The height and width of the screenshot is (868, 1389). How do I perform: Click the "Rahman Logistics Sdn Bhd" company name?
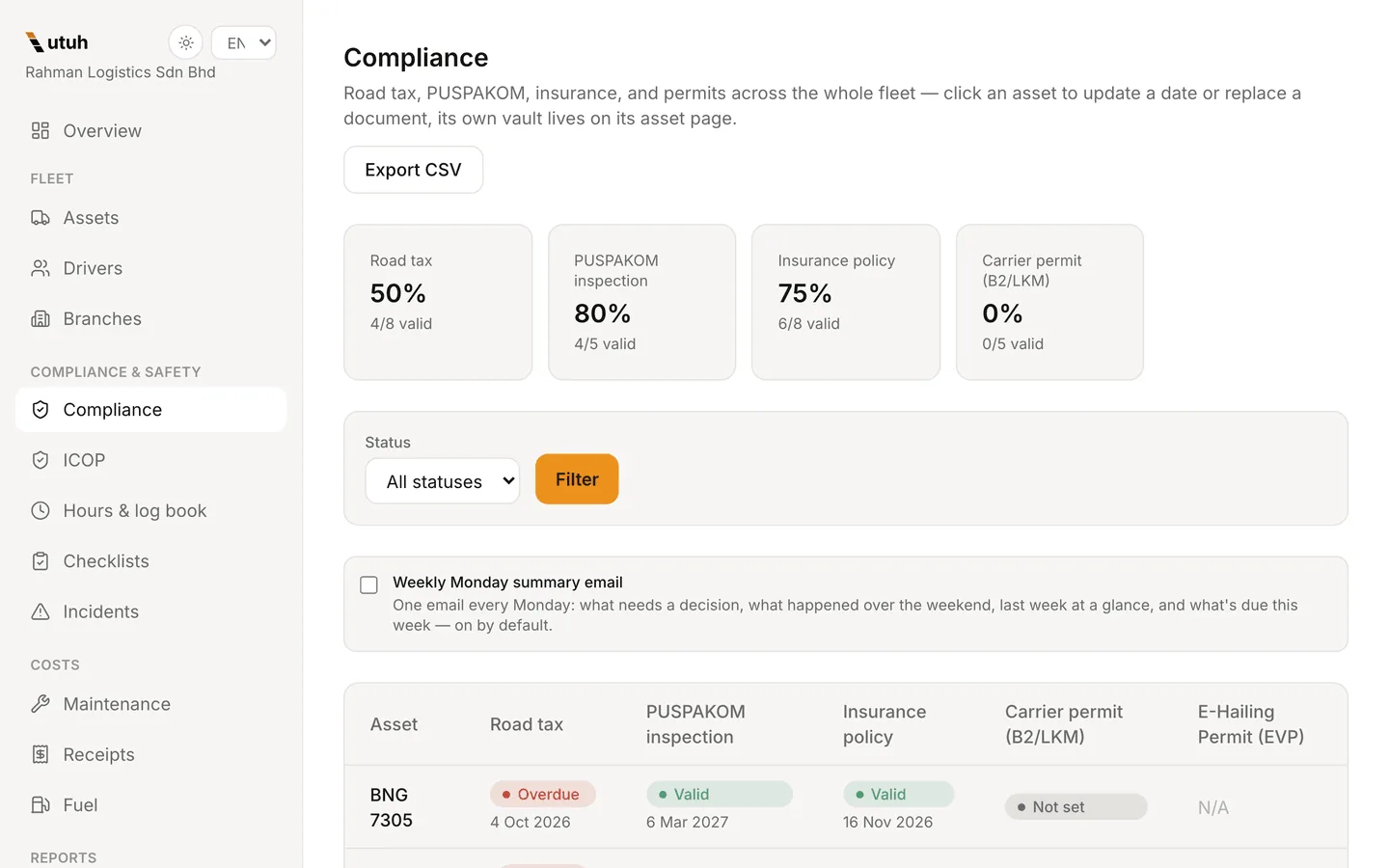tap(121, 72)
